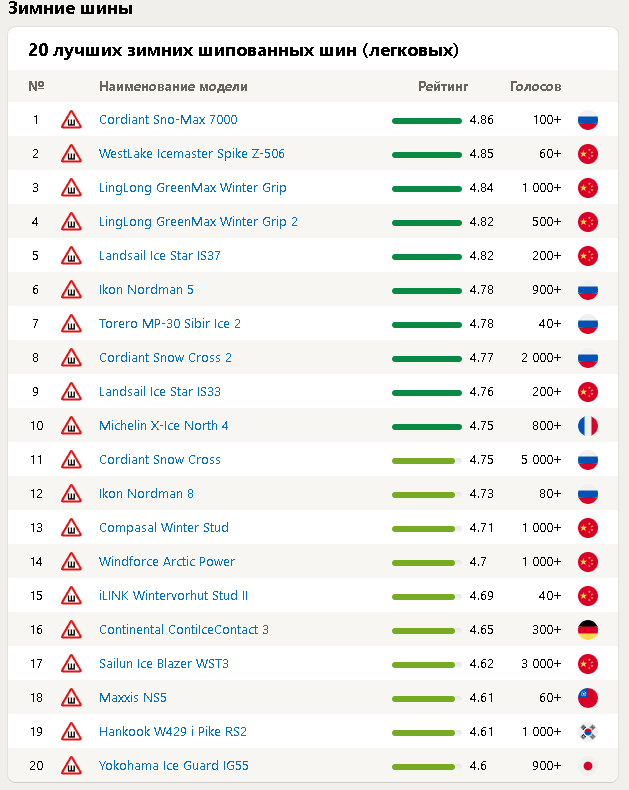Open Ikon Nordman 5 link
Screen dimensions: 629x790
point(146,290)
